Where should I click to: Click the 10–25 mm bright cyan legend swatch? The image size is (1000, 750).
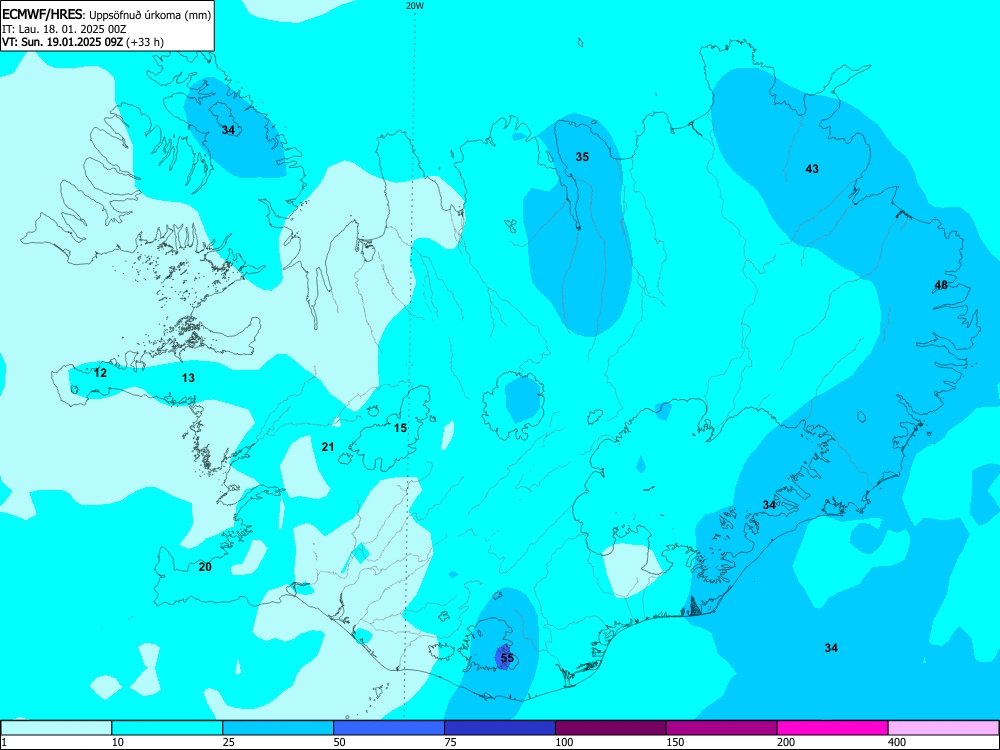[167, 728]
